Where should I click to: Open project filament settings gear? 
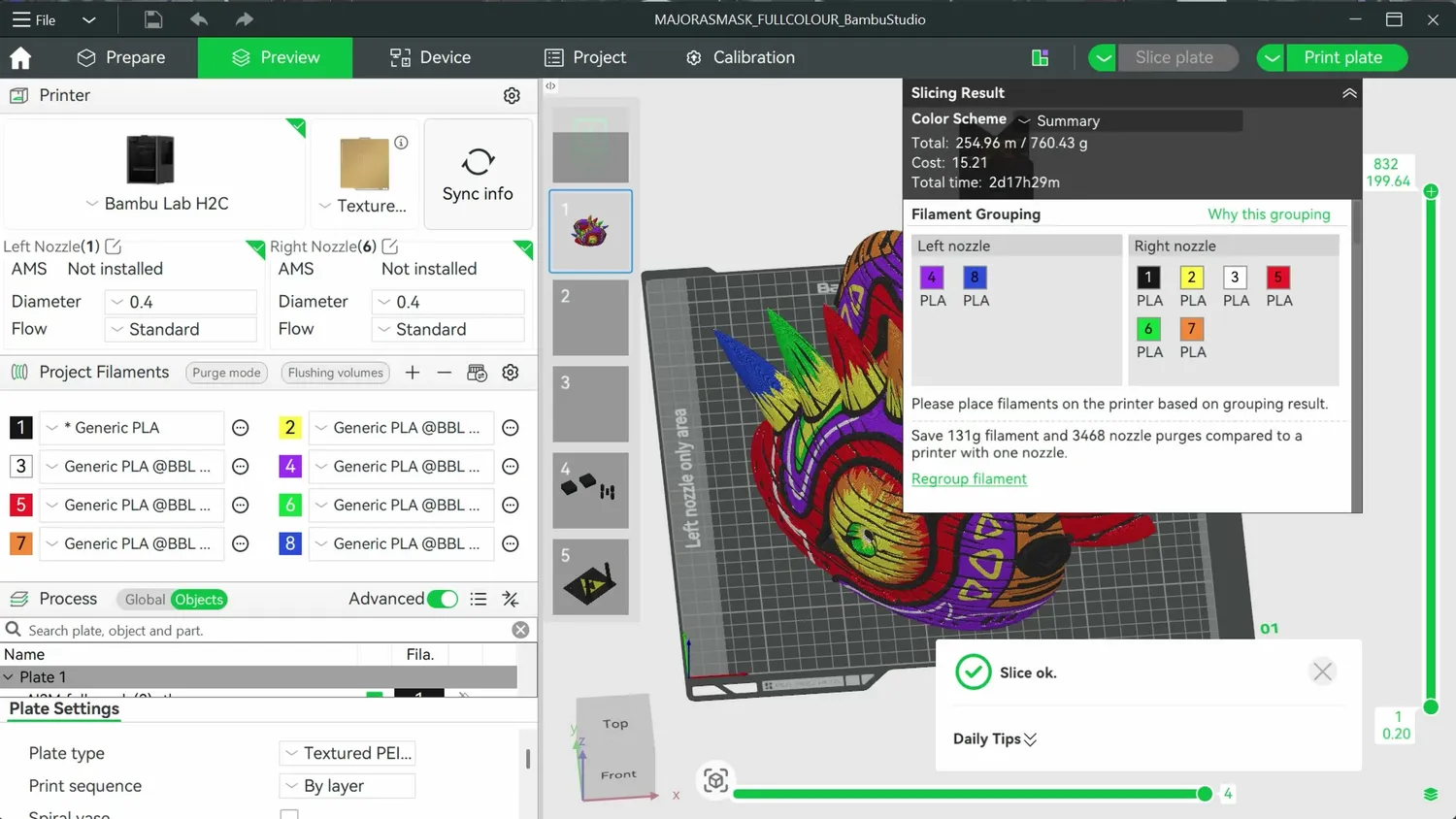coord(511,373)
